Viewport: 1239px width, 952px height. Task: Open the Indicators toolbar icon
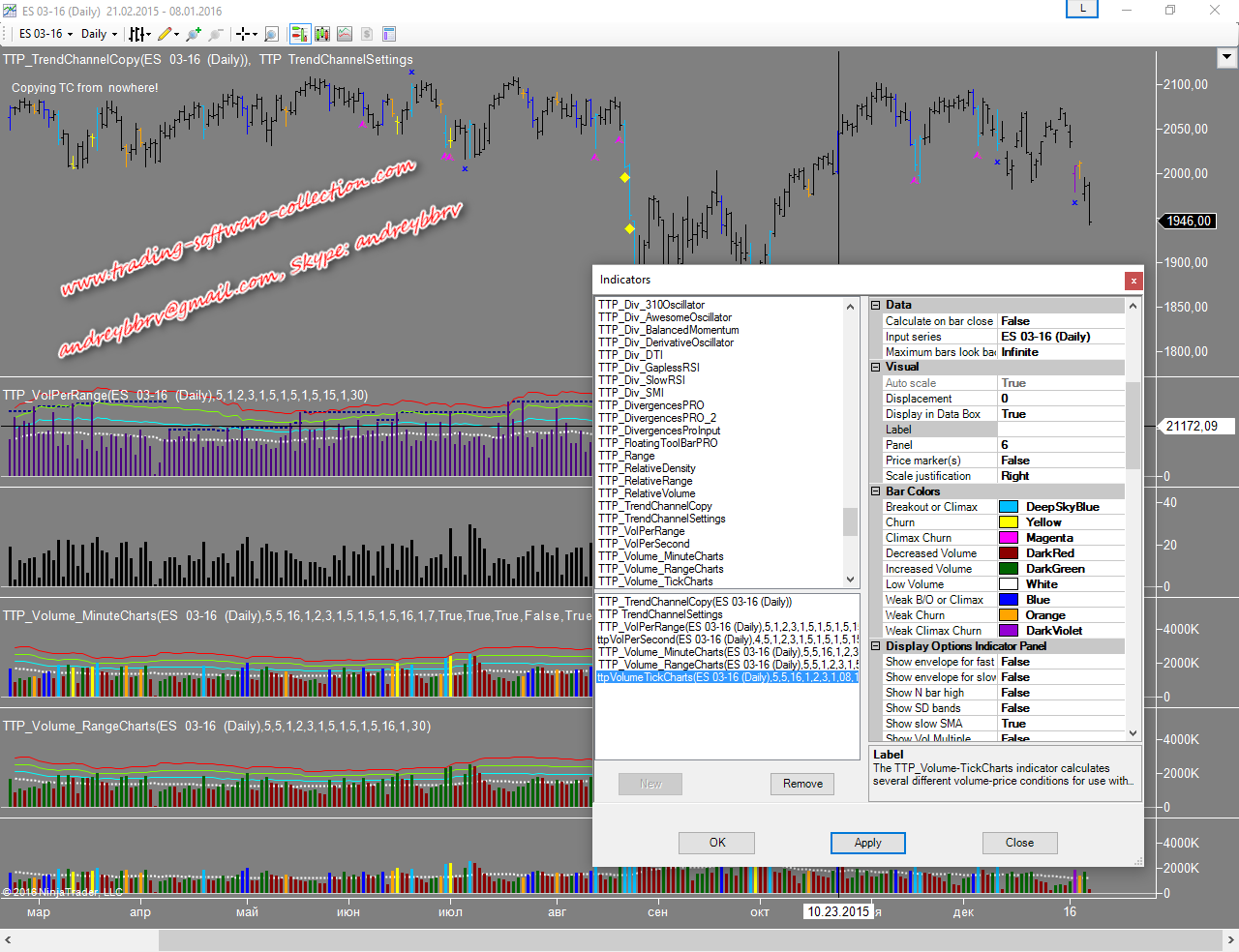point(345,34)
